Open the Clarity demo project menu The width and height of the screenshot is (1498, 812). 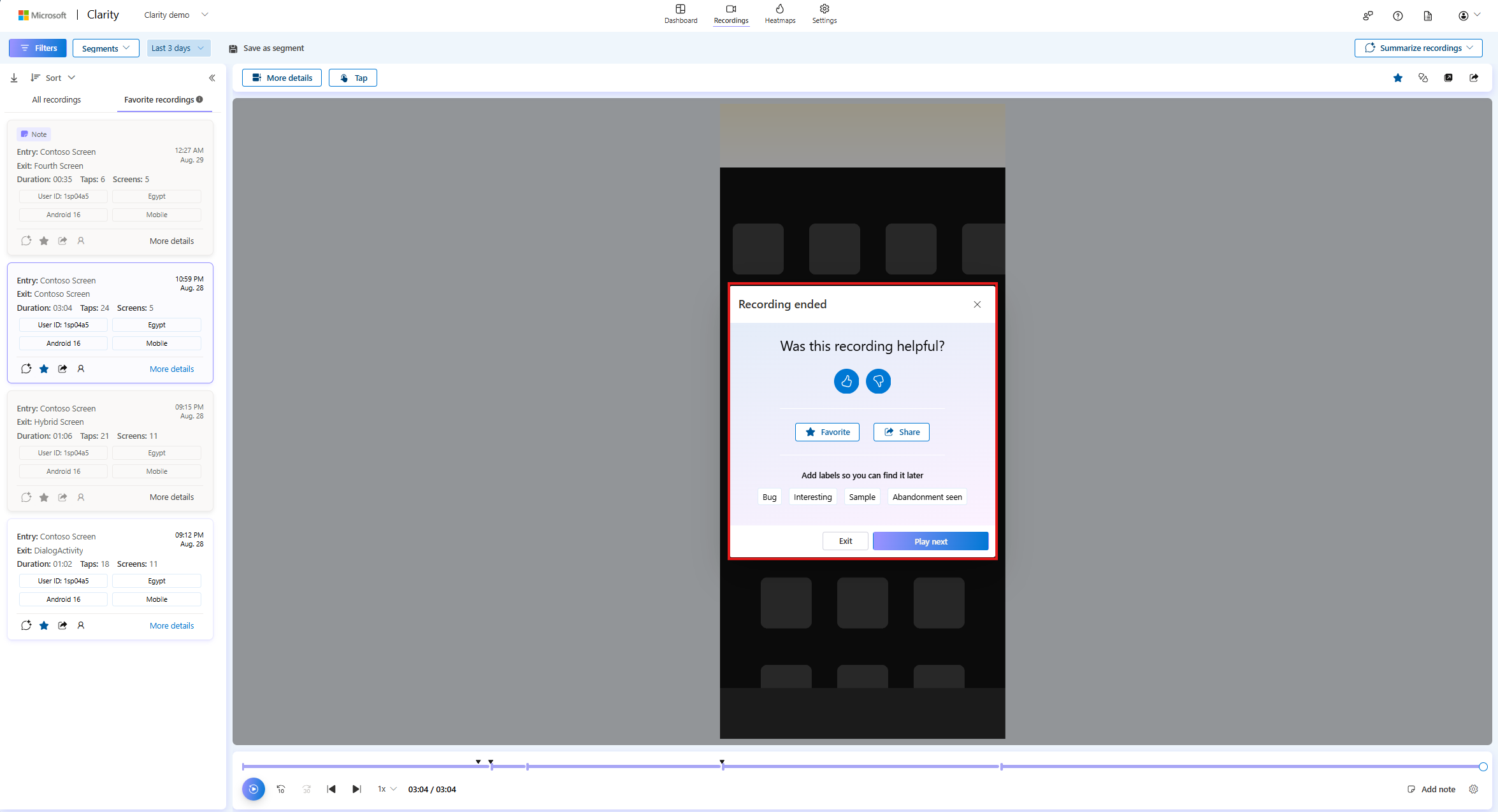pos(175,14)
